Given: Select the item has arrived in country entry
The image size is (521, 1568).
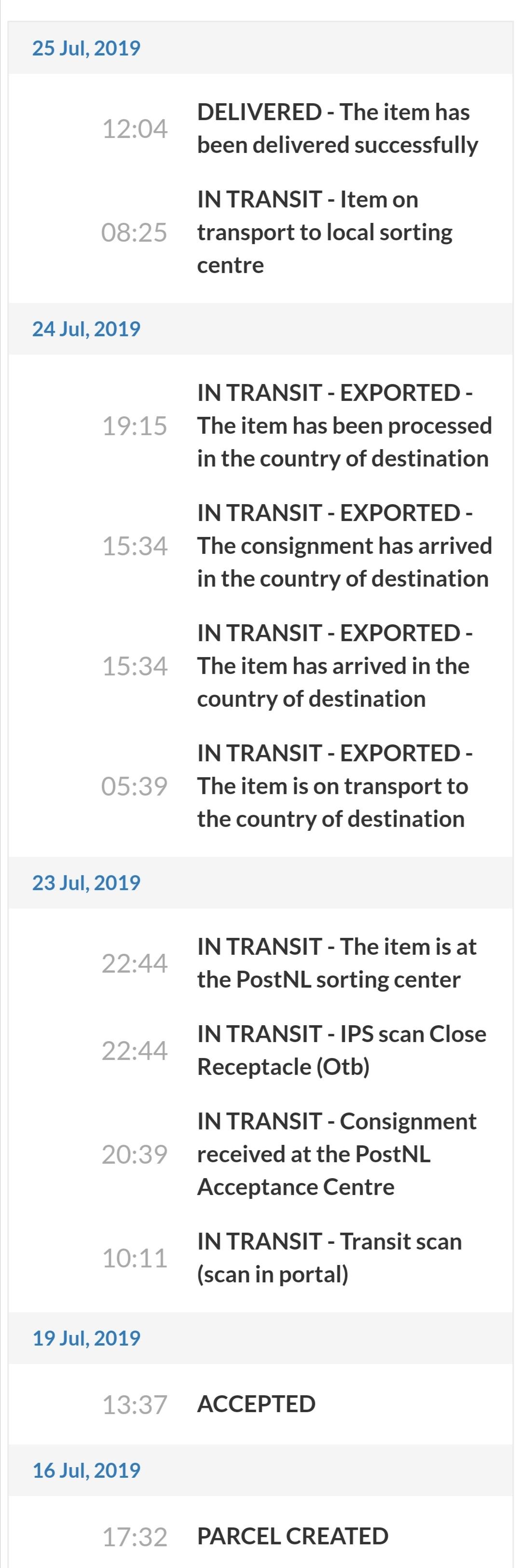Looking at the screenshot, I should point(260,666).
